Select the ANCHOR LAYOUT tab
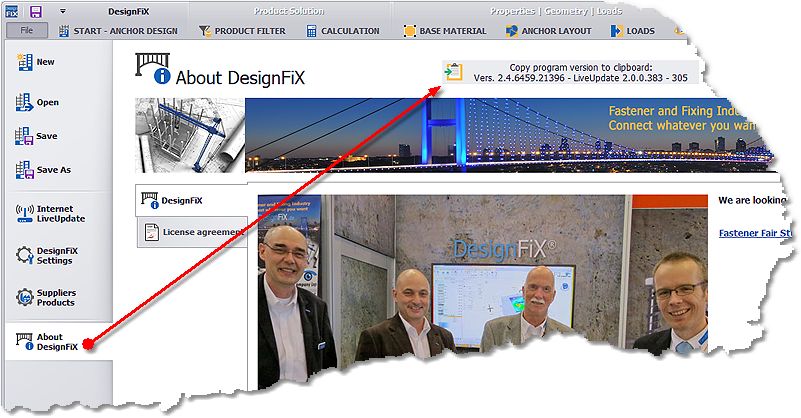This screenshot has height=418, width=801. (x=549, y=31)
